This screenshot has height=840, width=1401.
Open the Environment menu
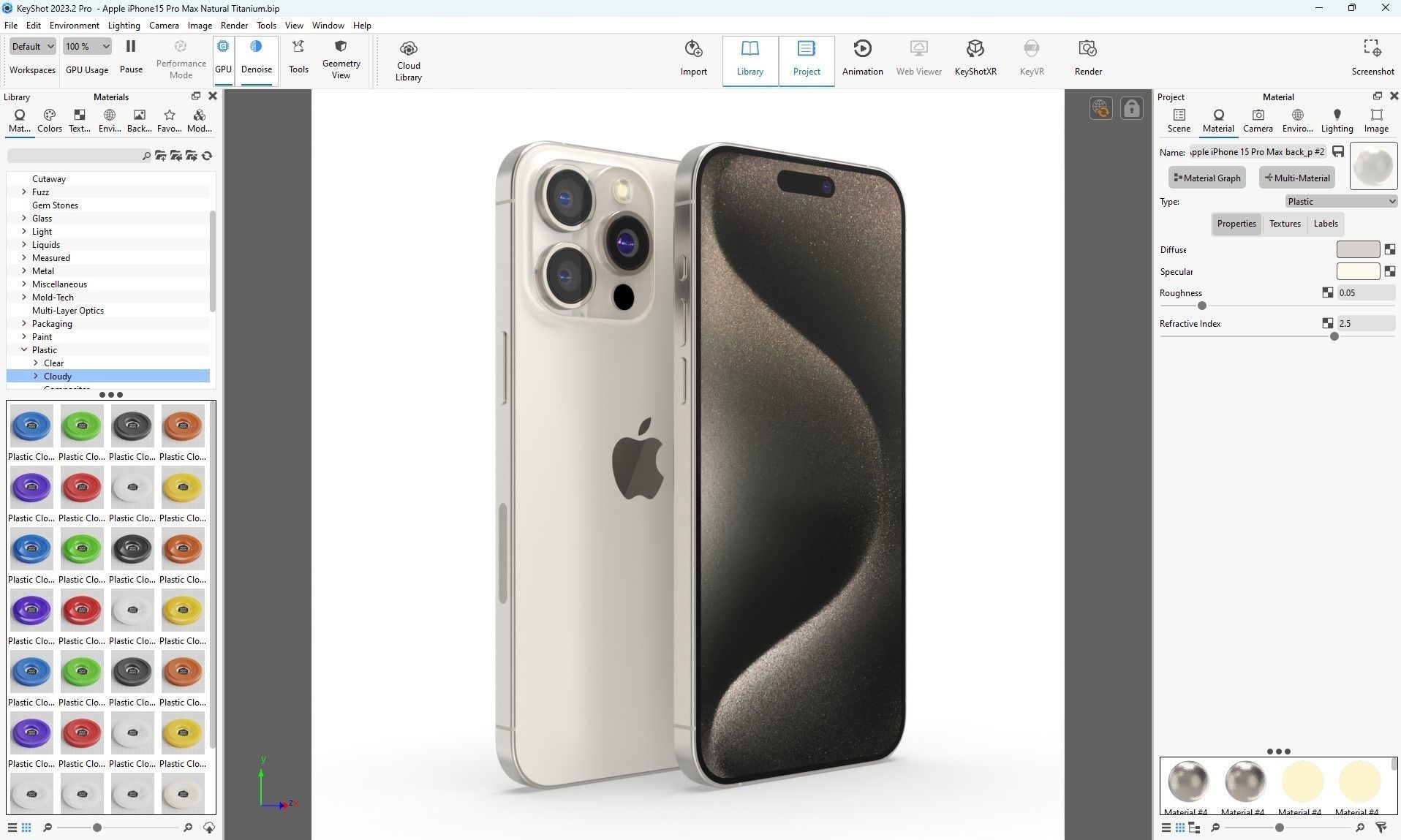[75, 25]
